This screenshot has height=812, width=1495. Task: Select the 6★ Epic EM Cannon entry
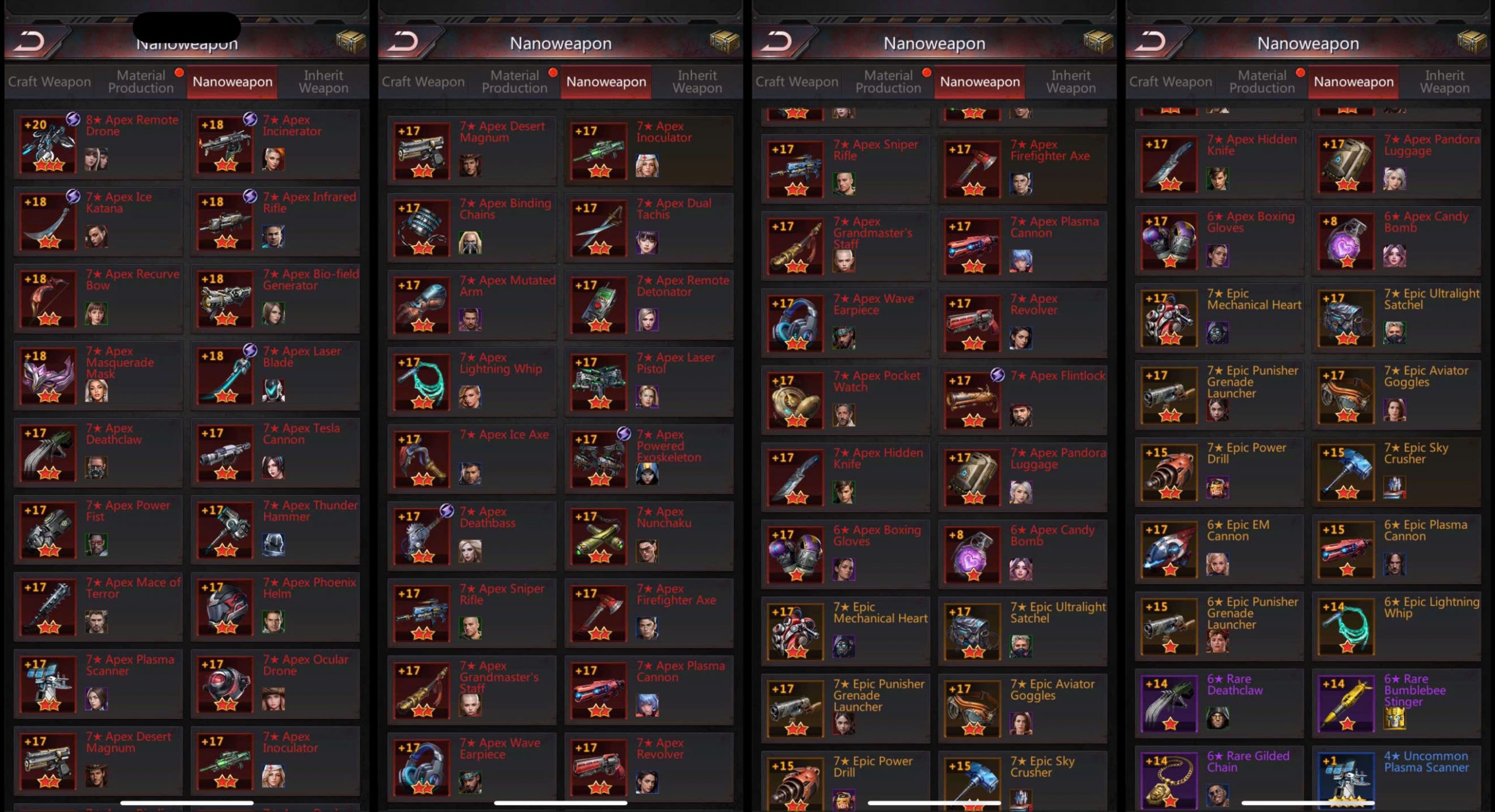pyautogui.click(x=1219, y=549)
